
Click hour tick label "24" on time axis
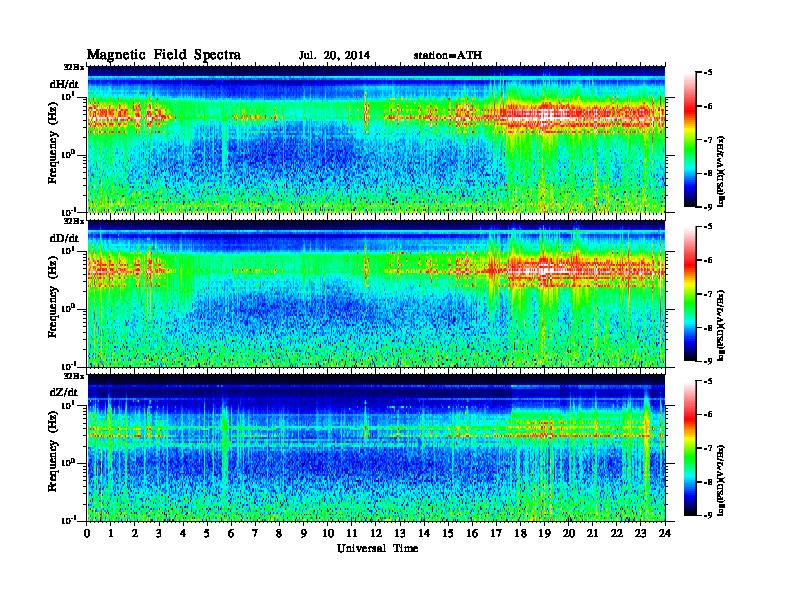tap(665, 533)
